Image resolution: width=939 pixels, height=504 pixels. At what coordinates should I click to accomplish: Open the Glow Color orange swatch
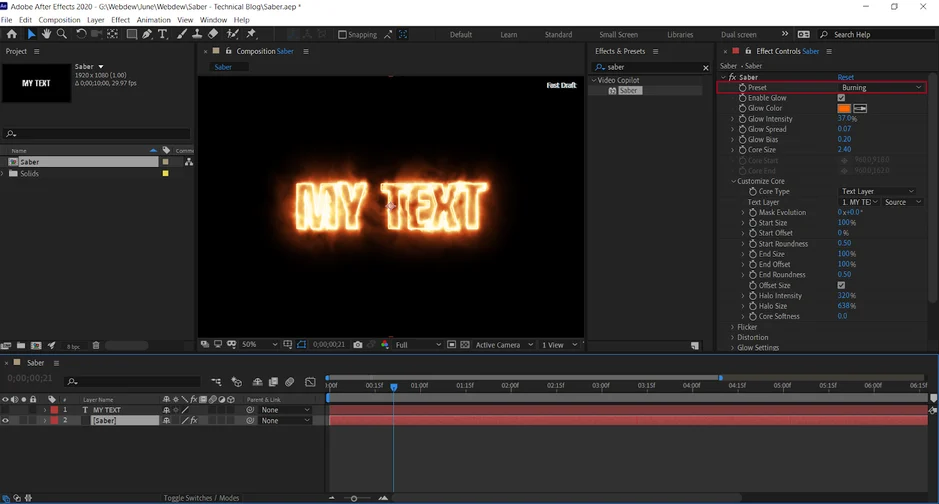click(x=844, y=108)
